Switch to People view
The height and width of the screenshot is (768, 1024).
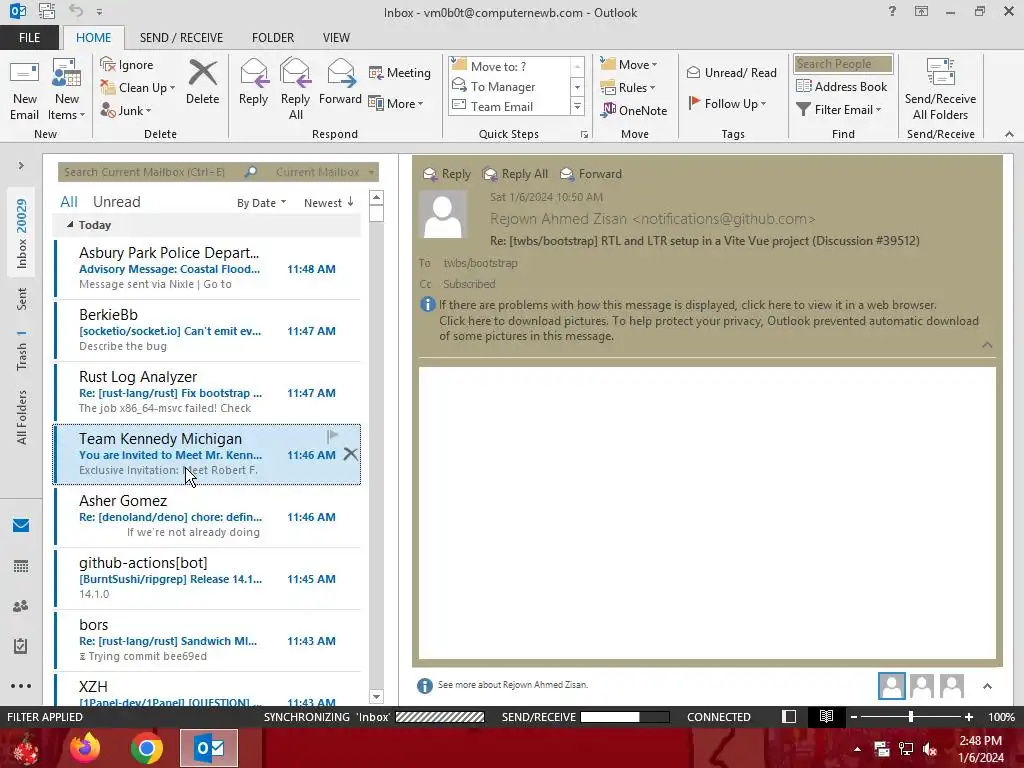pos(21,606)
